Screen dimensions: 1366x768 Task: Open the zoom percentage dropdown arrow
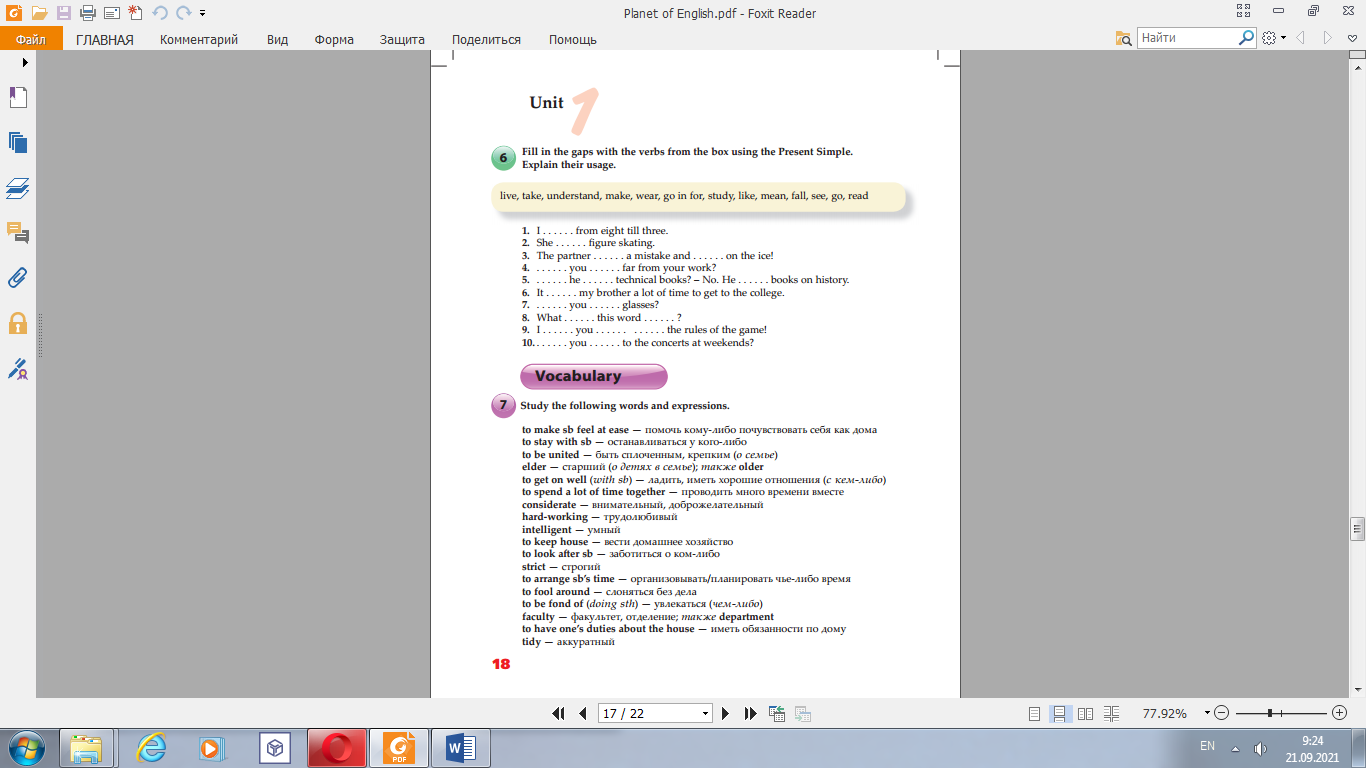[1207, 713]
